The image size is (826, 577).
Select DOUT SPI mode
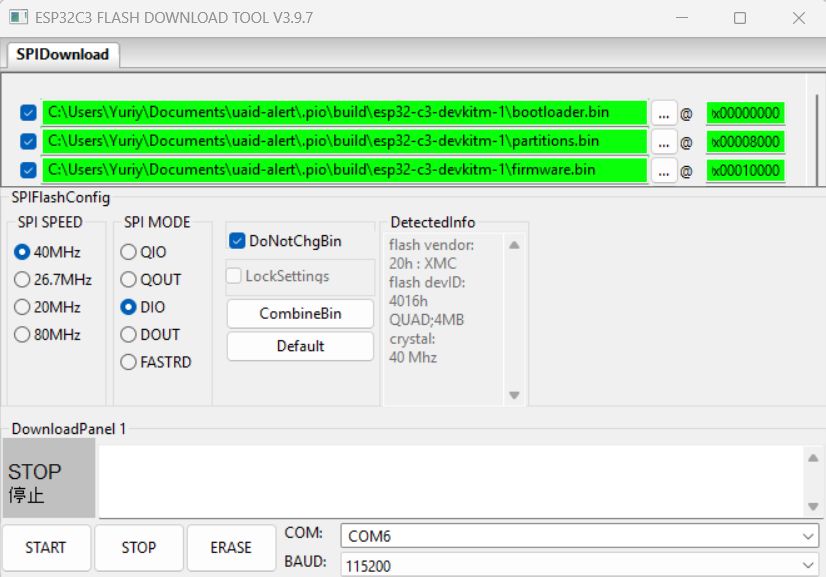[x=150, y=335]
